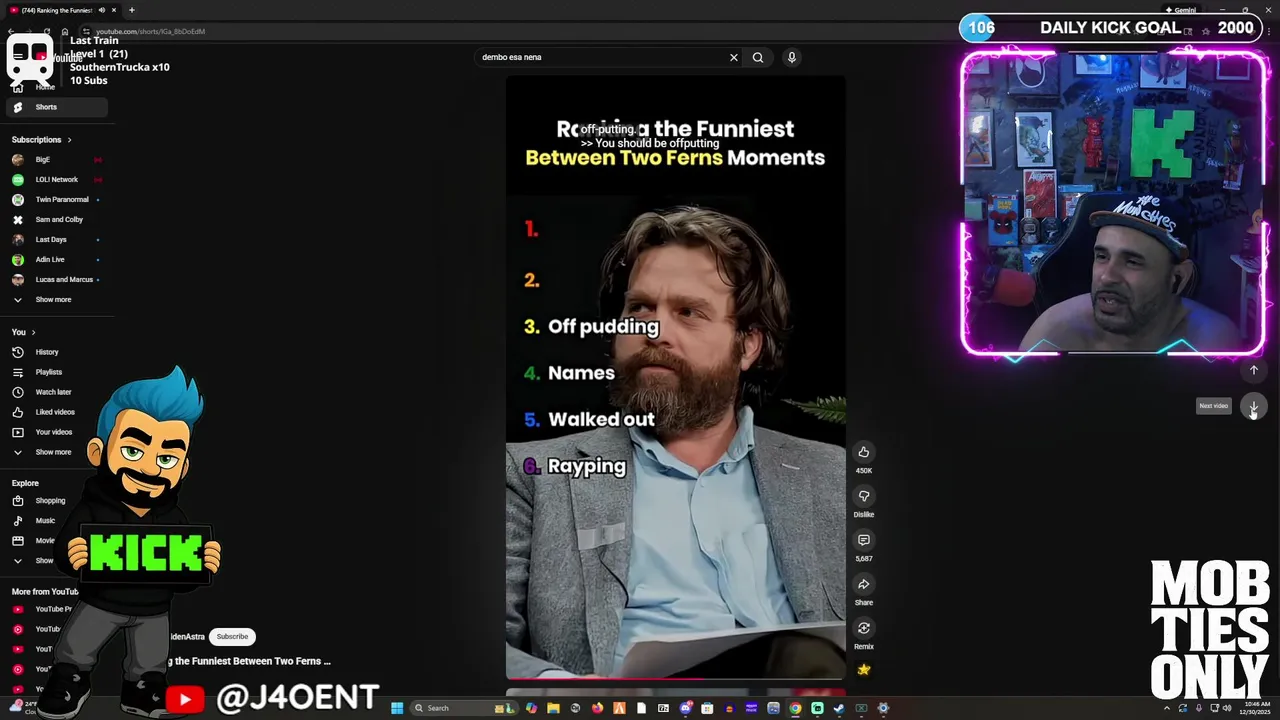
Task: Go back in the browser
Action: point(11,31)
